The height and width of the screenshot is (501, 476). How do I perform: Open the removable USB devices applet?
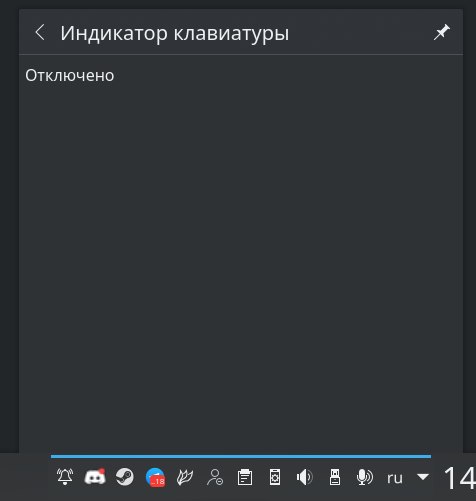pos(335,477)
